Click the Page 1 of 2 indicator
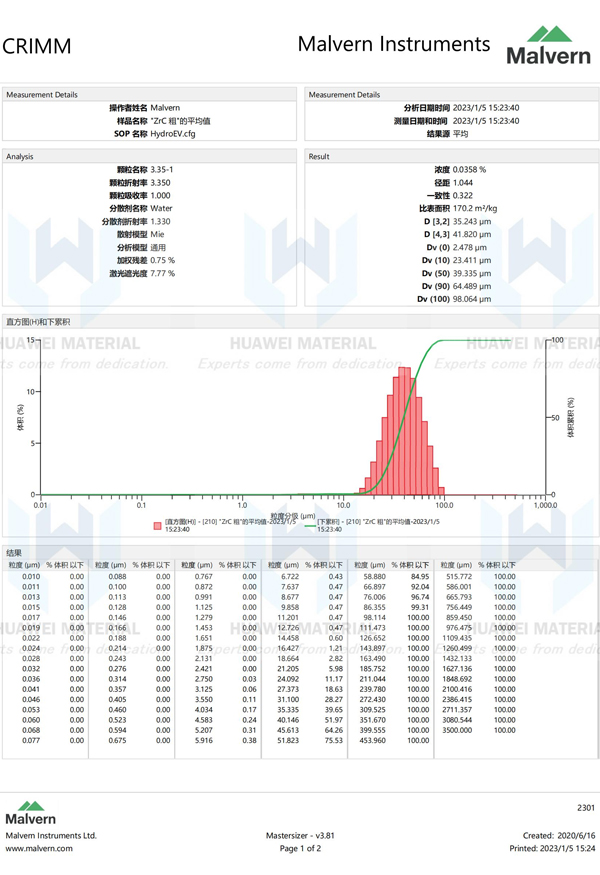600x875 pixels. [299, 848]
